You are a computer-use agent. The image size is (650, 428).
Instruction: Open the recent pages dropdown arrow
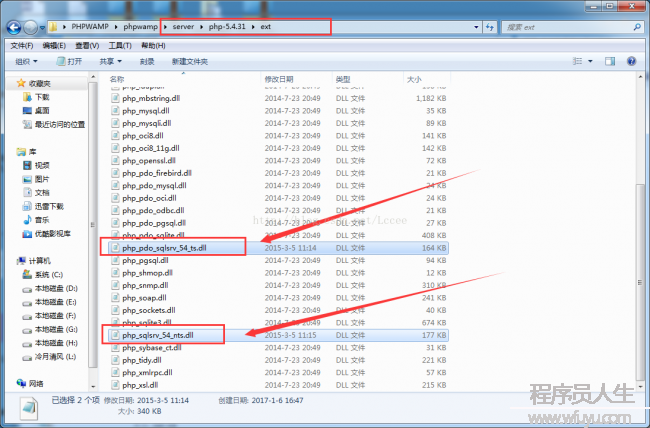tap(42, 28)
